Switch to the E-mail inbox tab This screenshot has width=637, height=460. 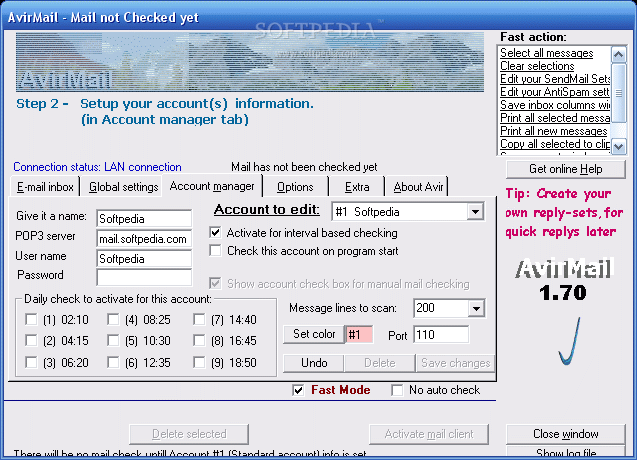pos(45,187)
